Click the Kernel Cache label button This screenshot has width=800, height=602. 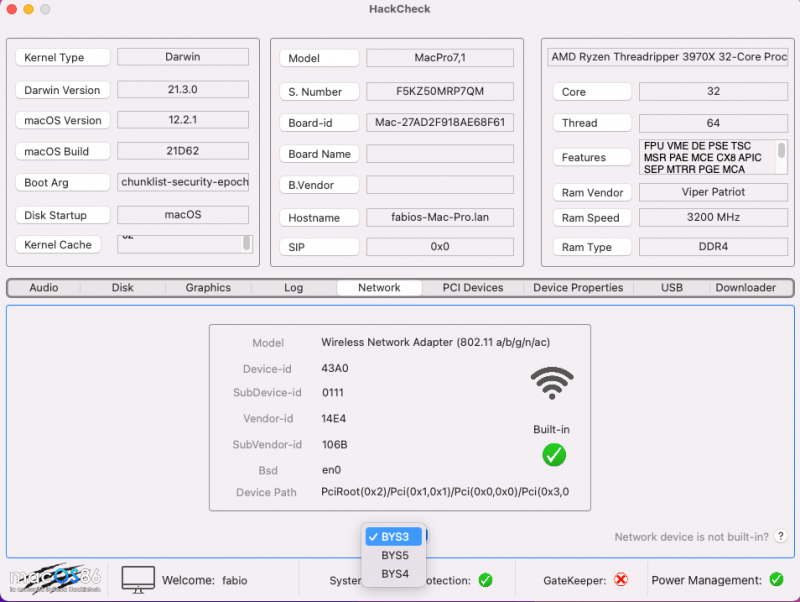click(x=58, y=244)
